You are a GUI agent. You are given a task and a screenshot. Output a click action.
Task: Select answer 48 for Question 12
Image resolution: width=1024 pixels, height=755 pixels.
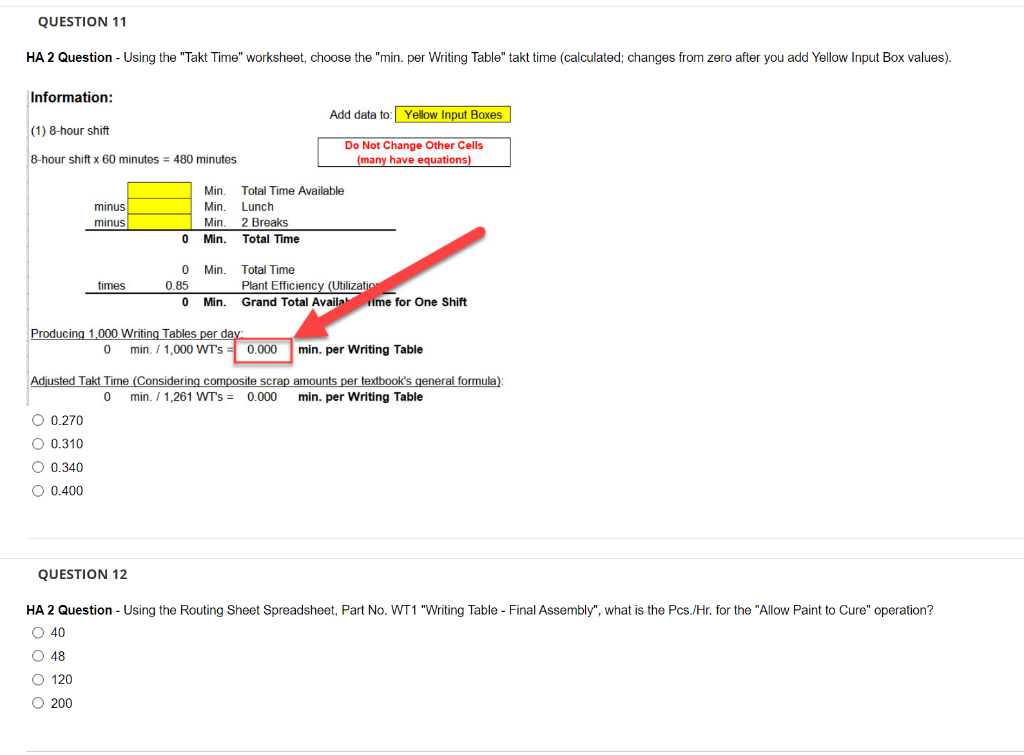tap(37, 656)
